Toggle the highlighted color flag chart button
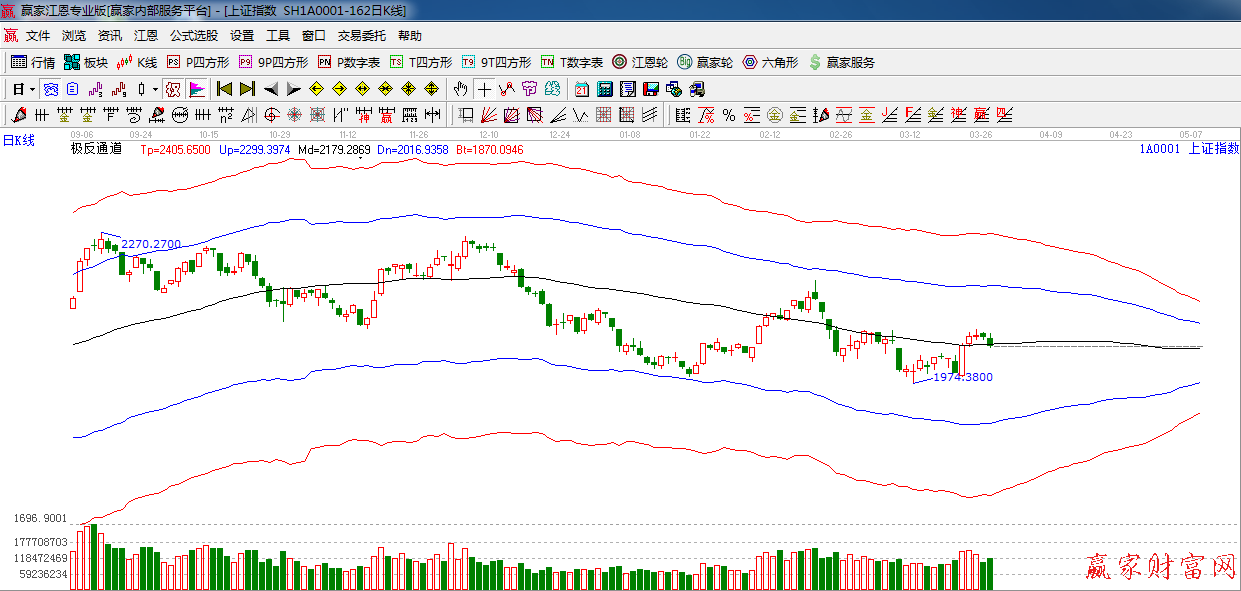The image size is (1241, 591). pyautogui.click(x=197, y=89)
